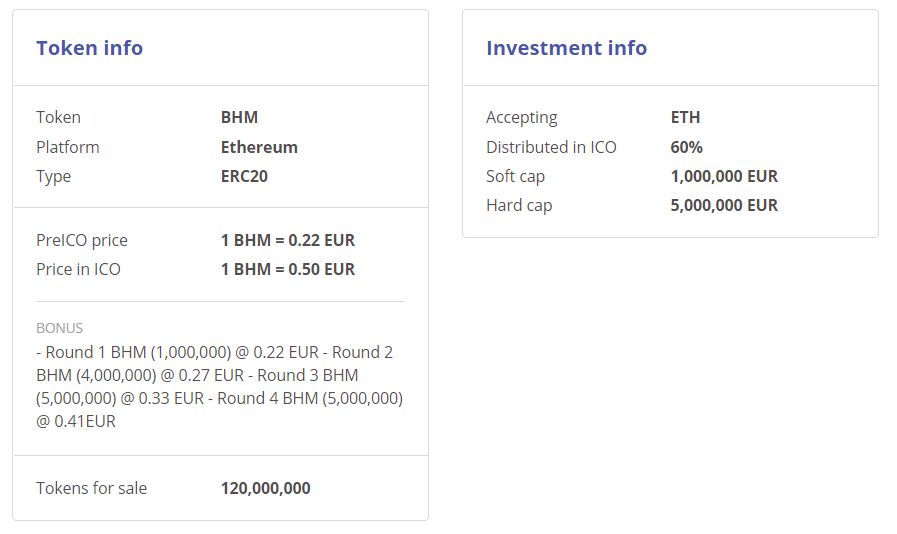Image resolution: width=897 pixels, height=534 pixels.
Task: Click the Platform label
Action: [68, 147]
